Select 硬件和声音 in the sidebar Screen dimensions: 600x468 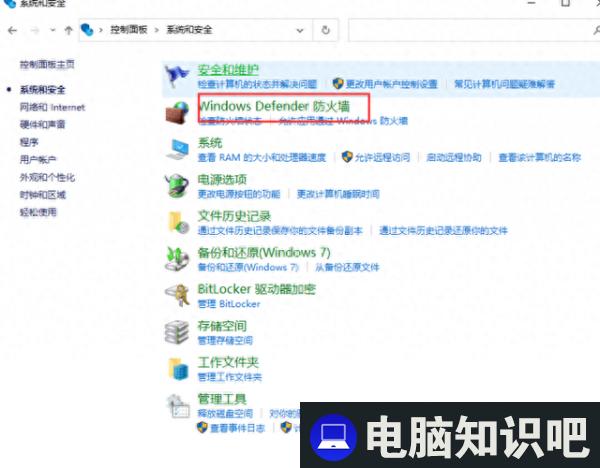pos(42,124)
